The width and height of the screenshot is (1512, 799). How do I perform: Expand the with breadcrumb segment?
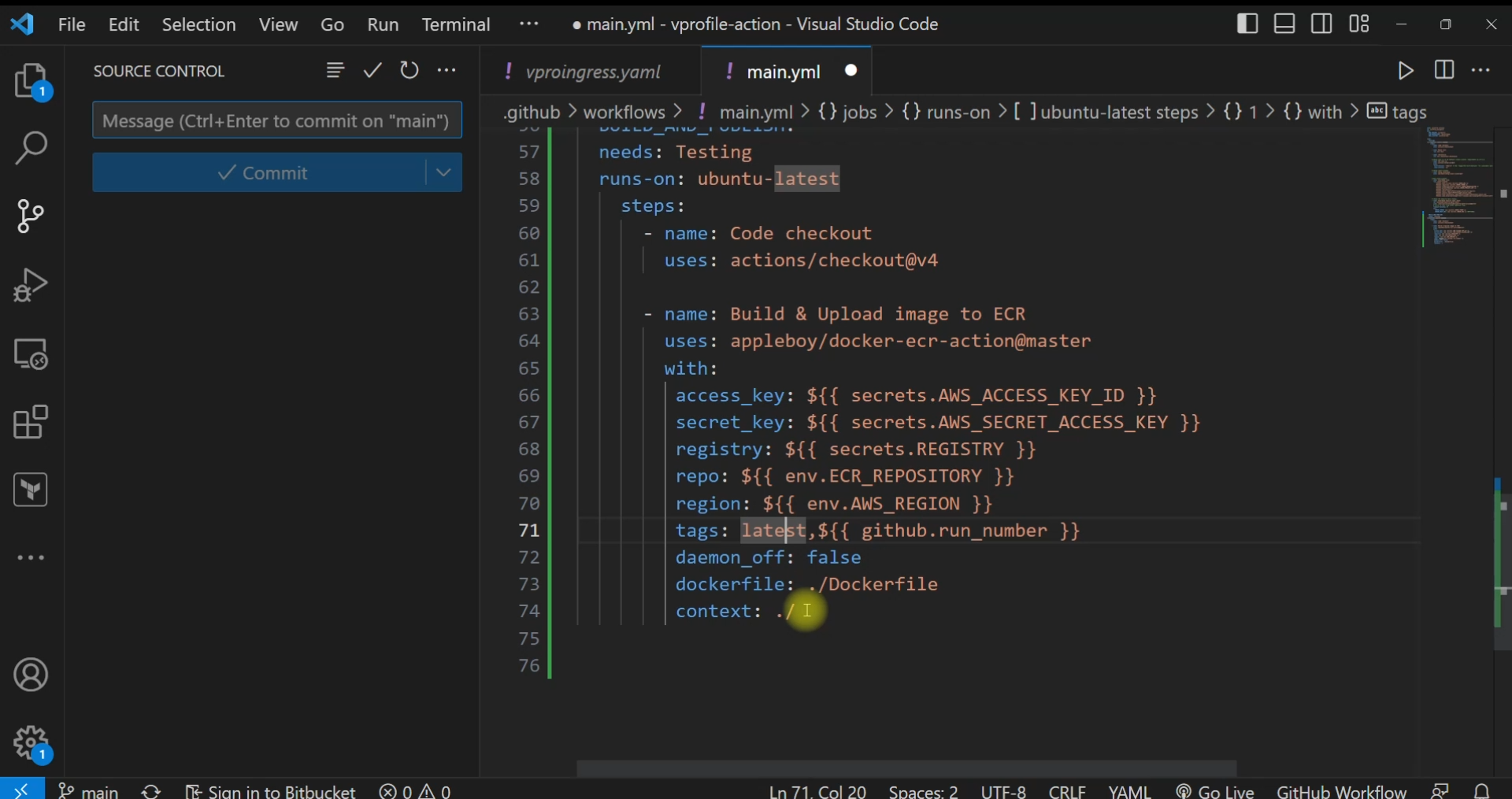point(1313,112)
